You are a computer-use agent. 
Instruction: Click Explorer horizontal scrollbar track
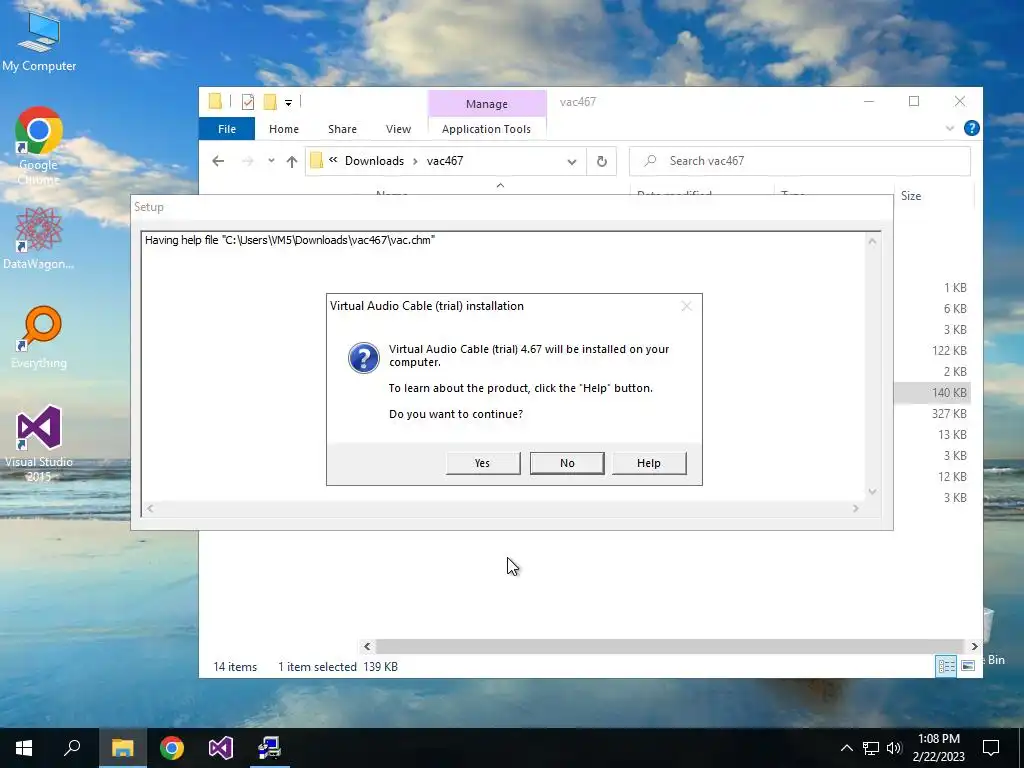[x=669, y=647]
